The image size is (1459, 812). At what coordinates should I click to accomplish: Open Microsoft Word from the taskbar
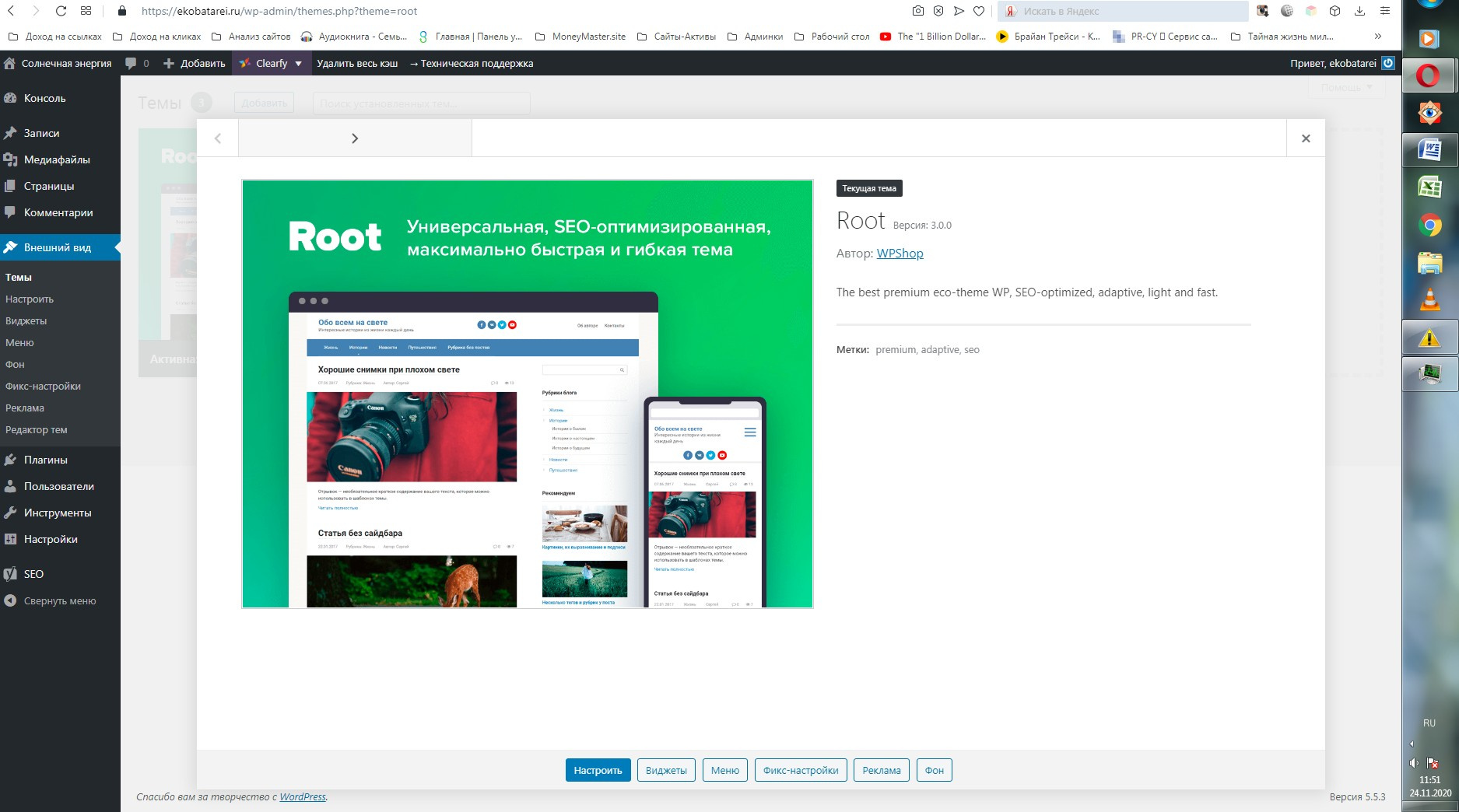pyautogui.click(x=1429, y=149)
